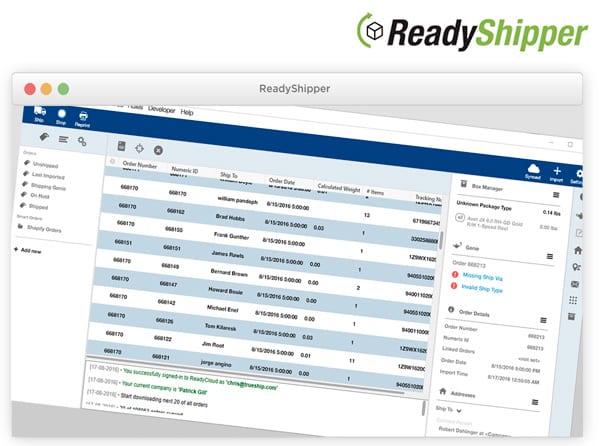Click the Box Manager box icon

point(463,184)
